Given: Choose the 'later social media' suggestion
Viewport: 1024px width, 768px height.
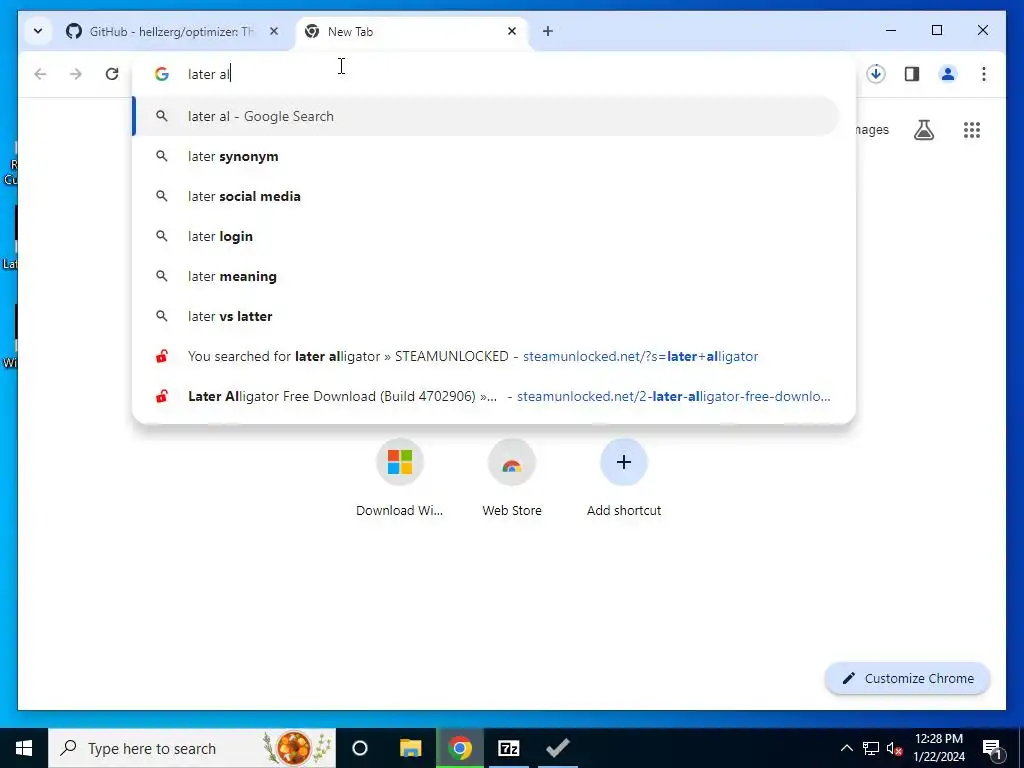Looking at the screenshot, I should pyautogui.click(x=487, y=196).
